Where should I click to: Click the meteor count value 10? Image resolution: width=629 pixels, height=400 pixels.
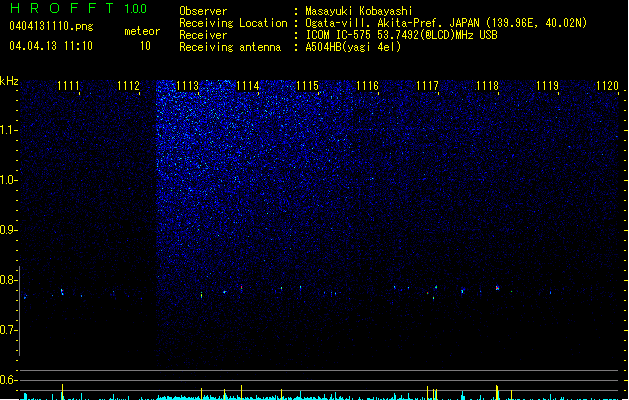point(145,46)
